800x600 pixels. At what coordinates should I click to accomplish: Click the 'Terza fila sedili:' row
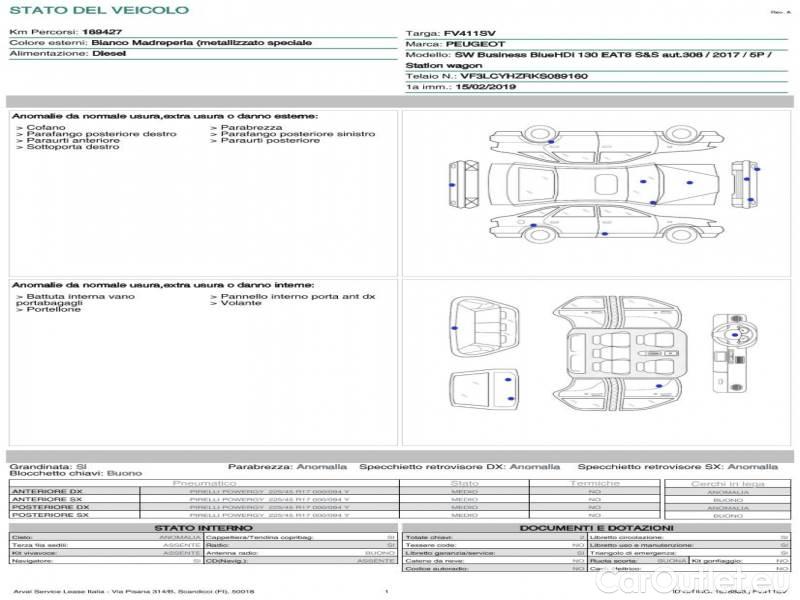(106, 545)
